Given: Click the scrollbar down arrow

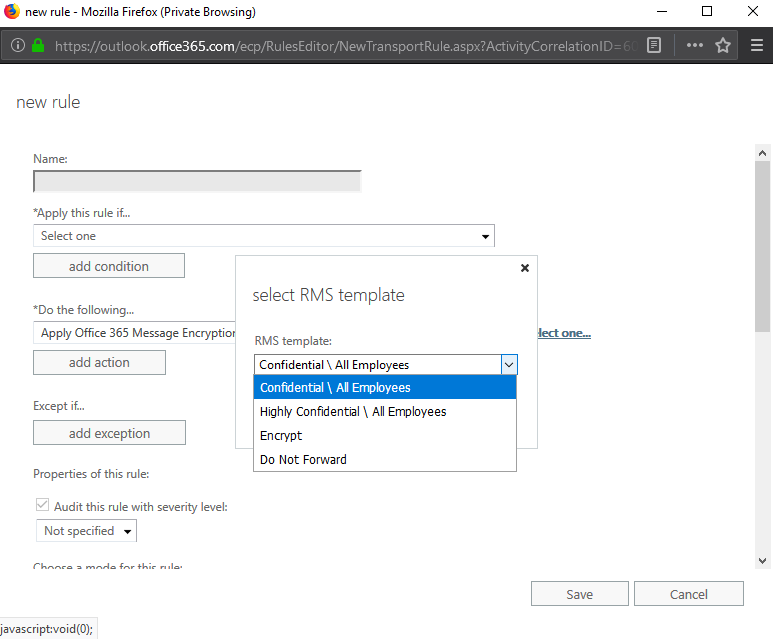Looking at the screenshot, I should point(762,561).
